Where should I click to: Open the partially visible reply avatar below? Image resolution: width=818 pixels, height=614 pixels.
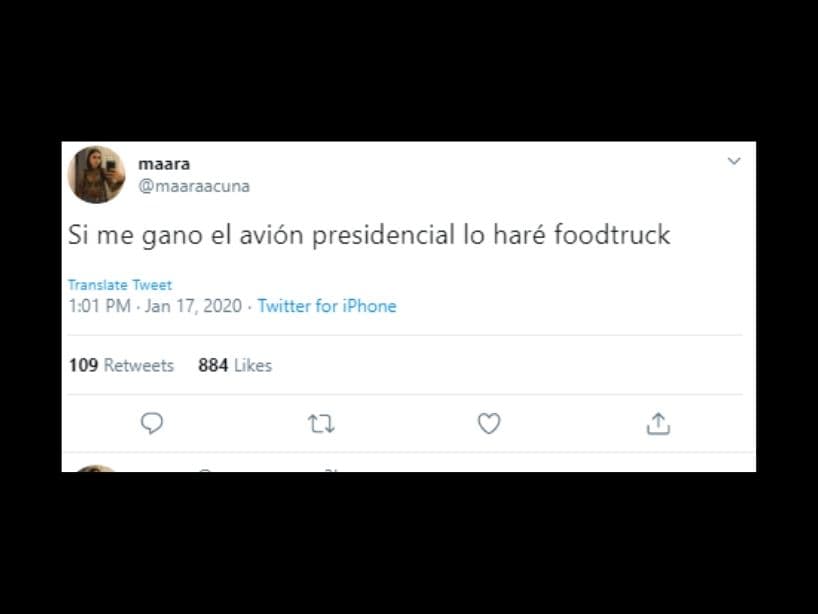pyautogui.click(x=95, y=468)
